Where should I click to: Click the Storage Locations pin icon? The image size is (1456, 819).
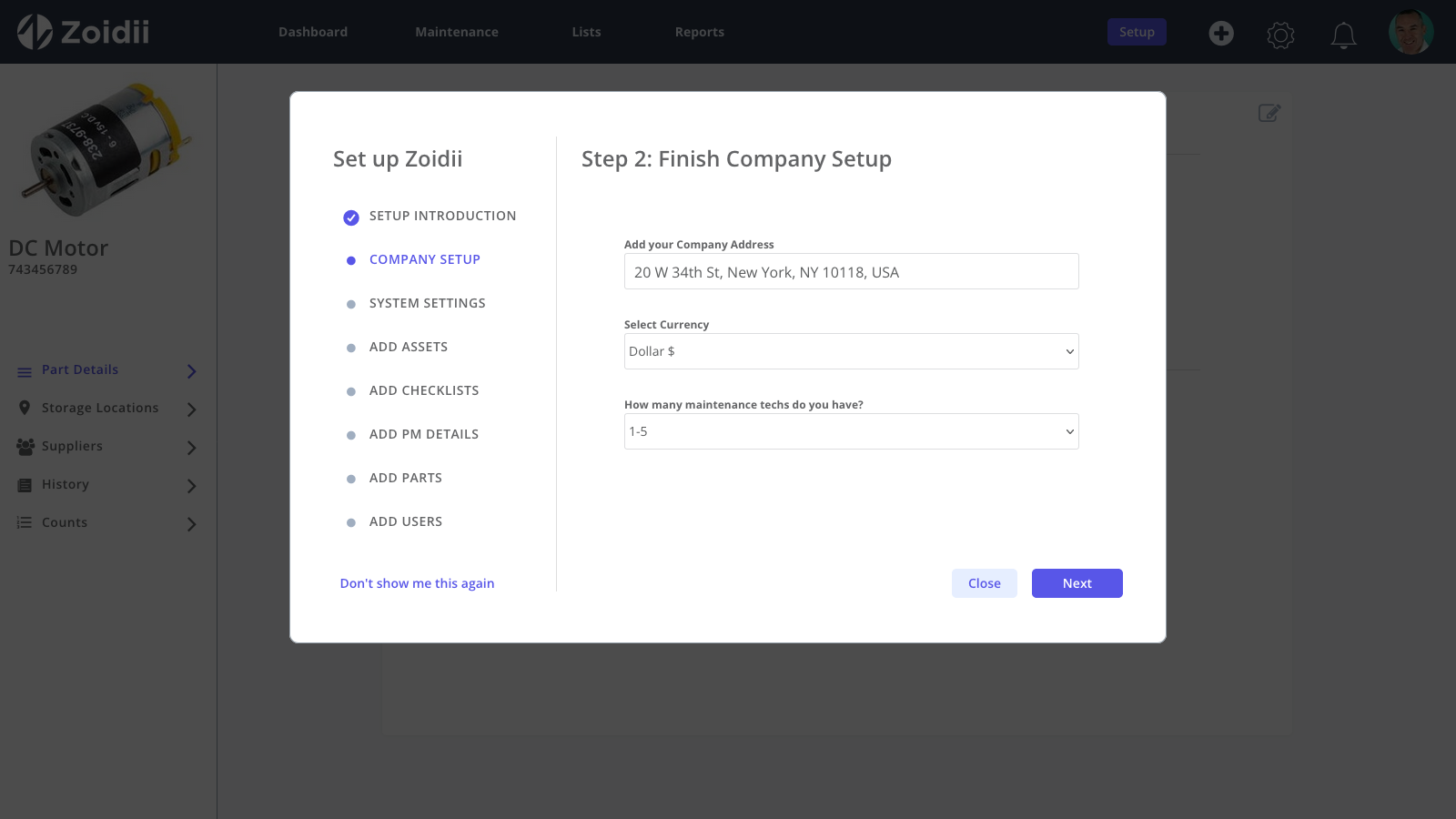(25, 408)
